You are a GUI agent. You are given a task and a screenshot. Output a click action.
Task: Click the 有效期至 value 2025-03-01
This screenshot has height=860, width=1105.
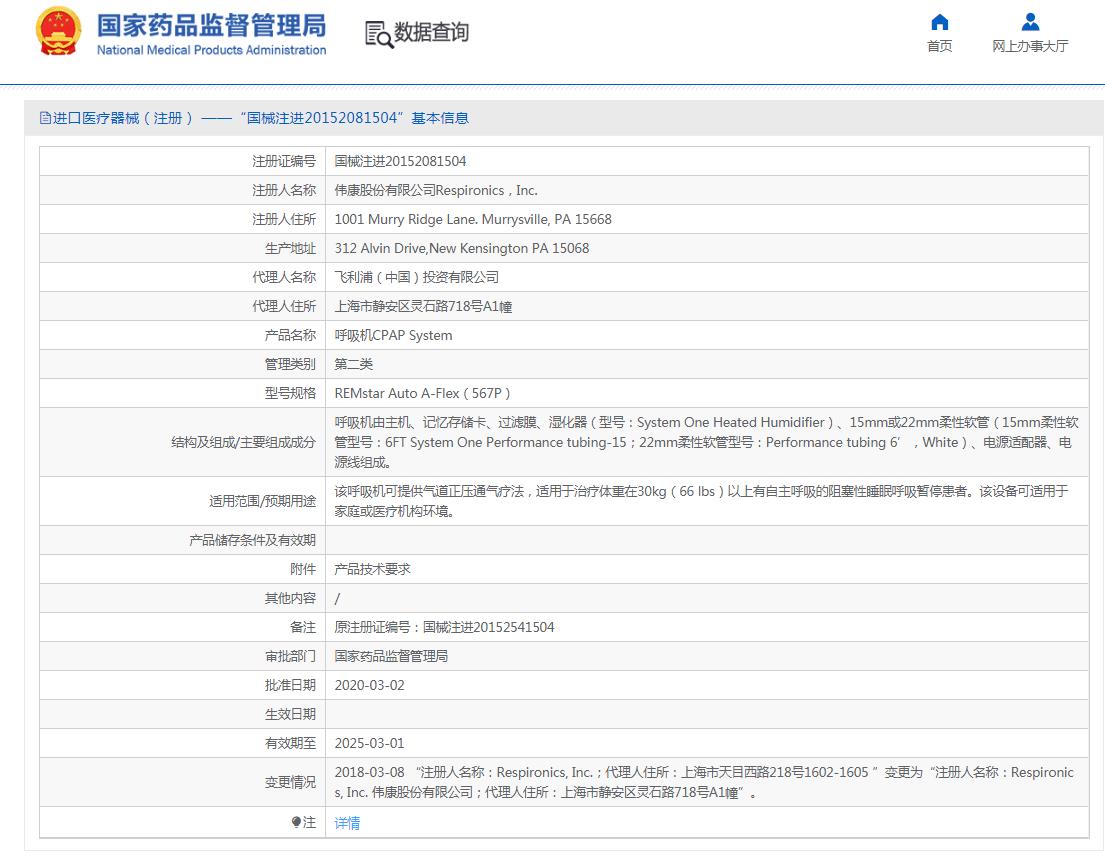(369, 743)
